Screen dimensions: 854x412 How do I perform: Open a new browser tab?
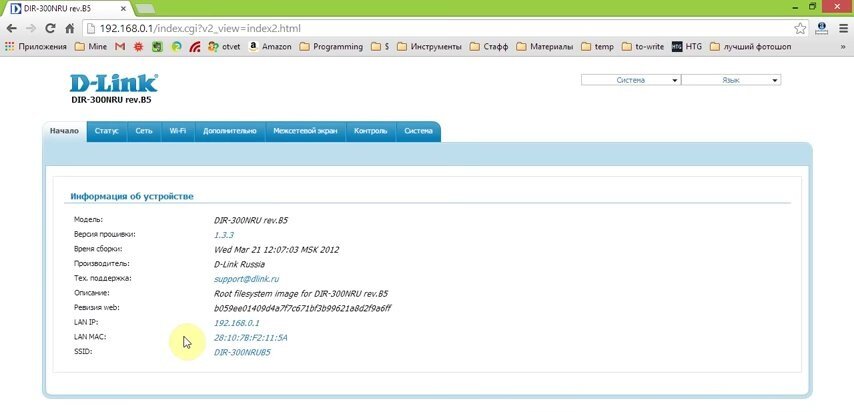point(144,9)
